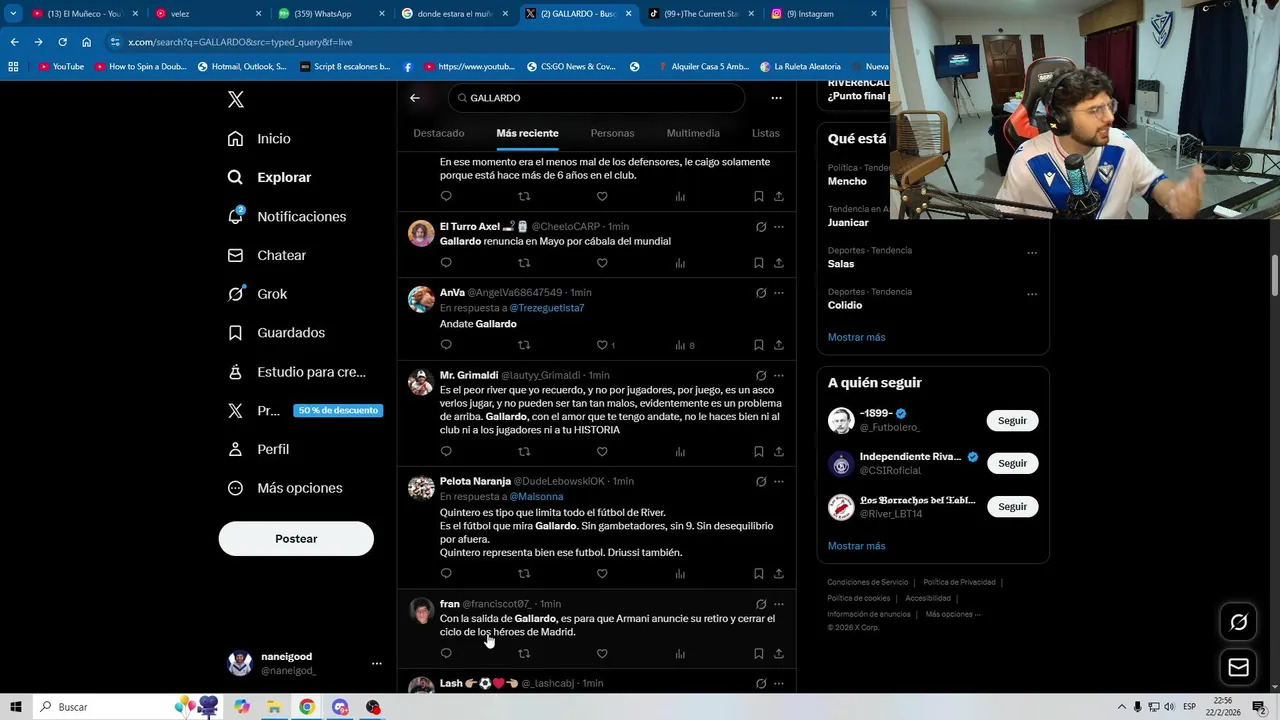Go to Inicio in sidebar

[259, 139]
